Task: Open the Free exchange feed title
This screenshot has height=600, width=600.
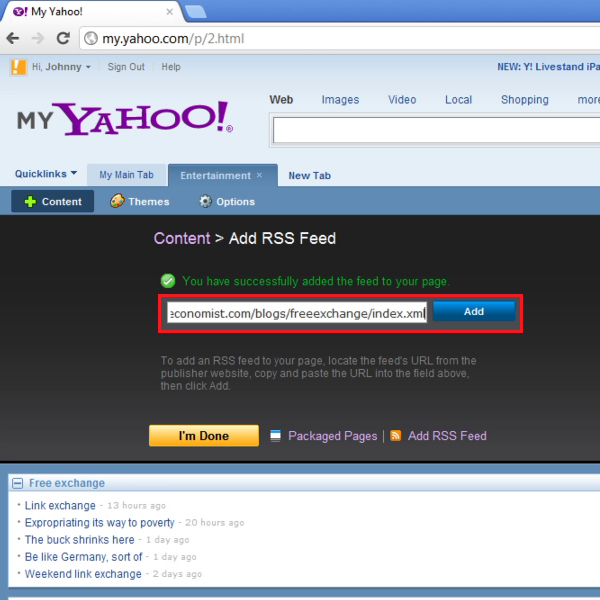Action: click(x=67, y=483)
